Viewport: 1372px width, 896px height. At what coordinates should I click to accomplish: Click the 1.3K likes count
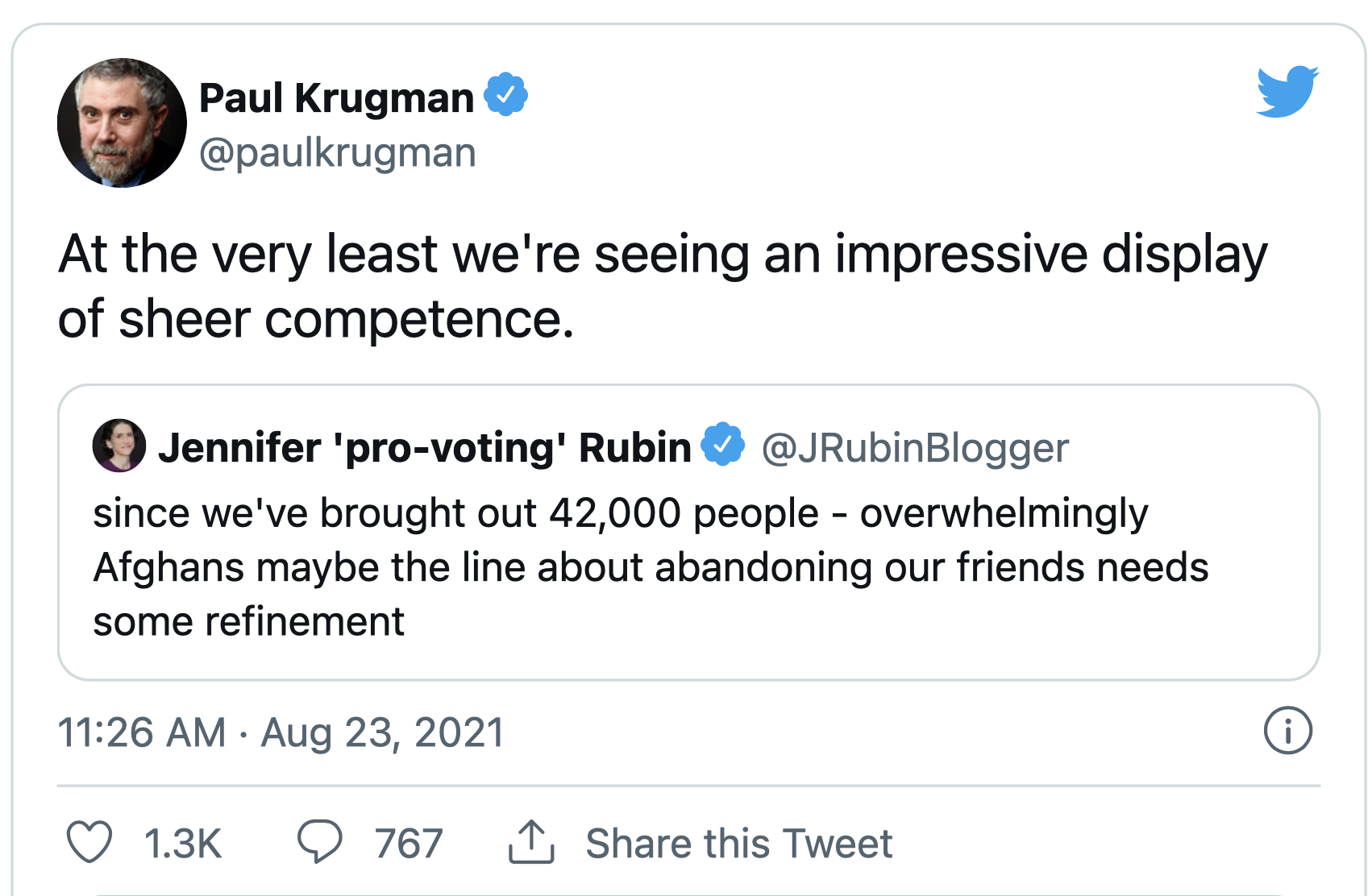[x=183, y=844]
